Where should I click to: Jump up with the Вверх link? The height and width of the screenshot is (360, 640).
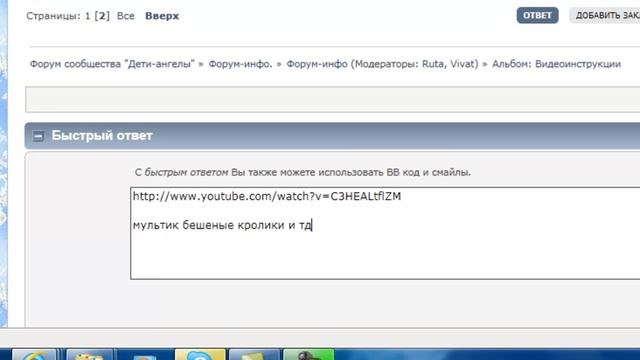[x=162, y=16]
